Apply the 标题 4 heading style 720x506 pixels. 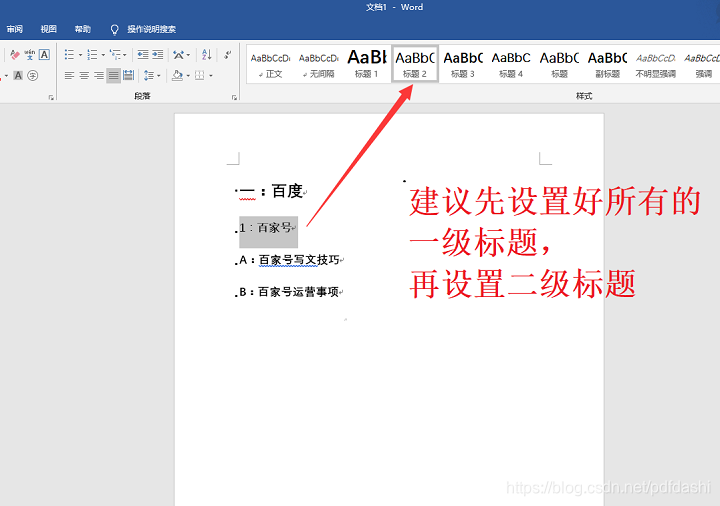point(511,64)
